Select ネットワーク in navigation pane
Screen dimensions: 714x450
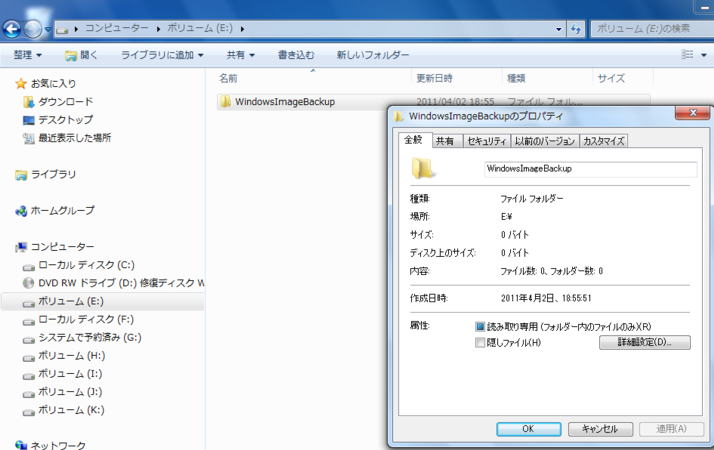(x=50, y=445)
